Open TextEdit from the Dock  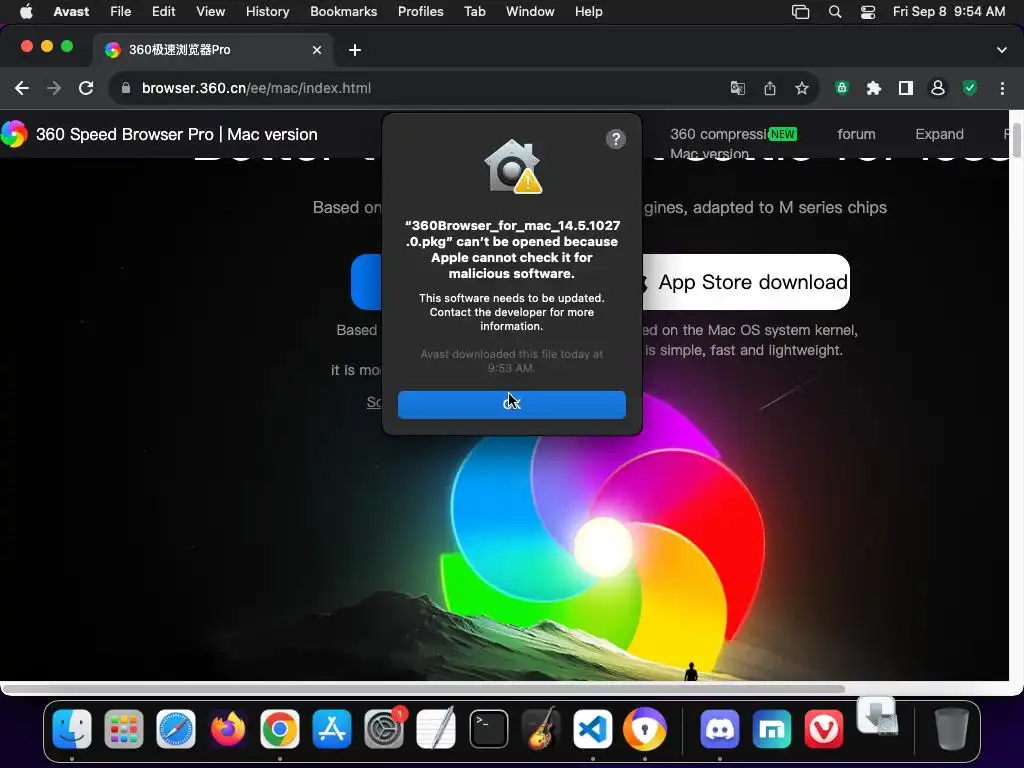click(436, 729)
